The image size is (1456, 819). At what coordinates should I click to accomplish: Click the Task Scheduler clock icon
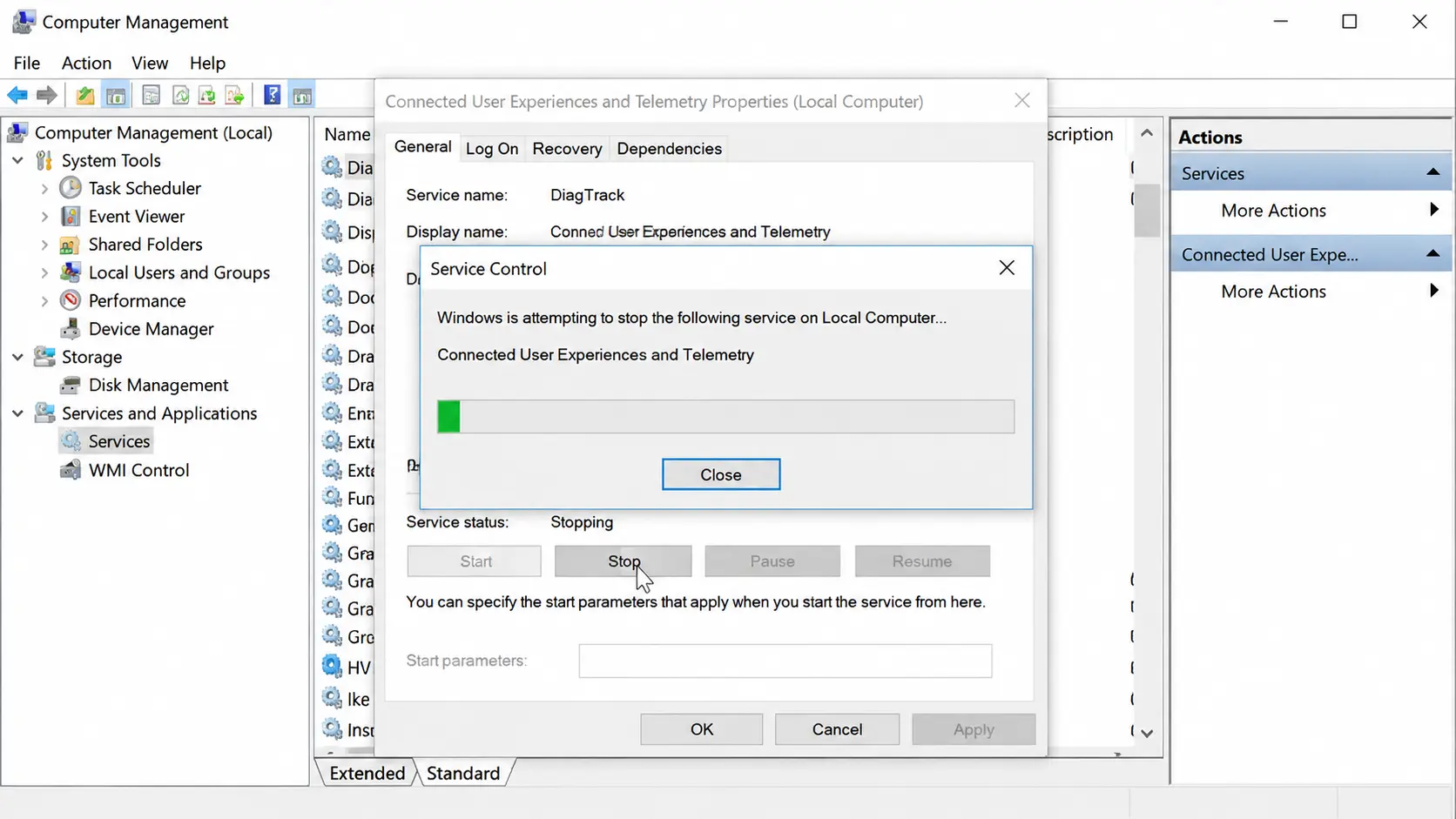[71, 188]
